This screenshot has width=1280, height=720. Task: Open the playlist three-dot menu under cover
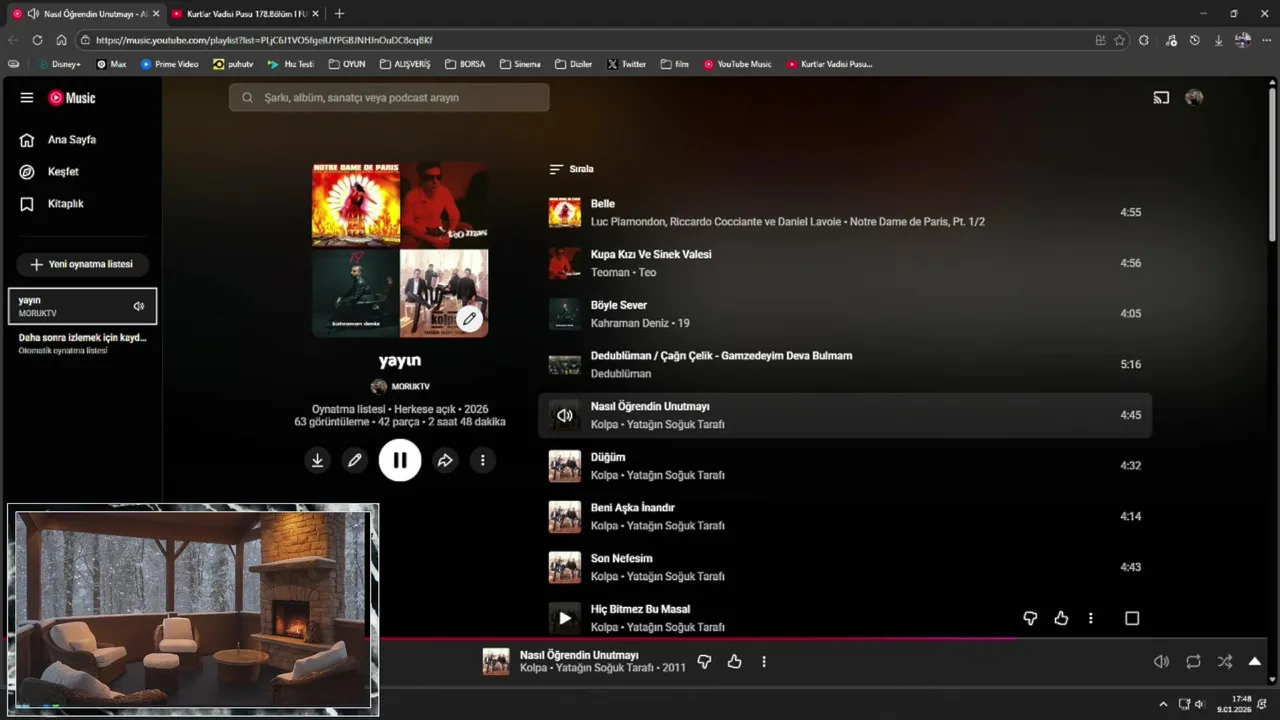(482, 460)
